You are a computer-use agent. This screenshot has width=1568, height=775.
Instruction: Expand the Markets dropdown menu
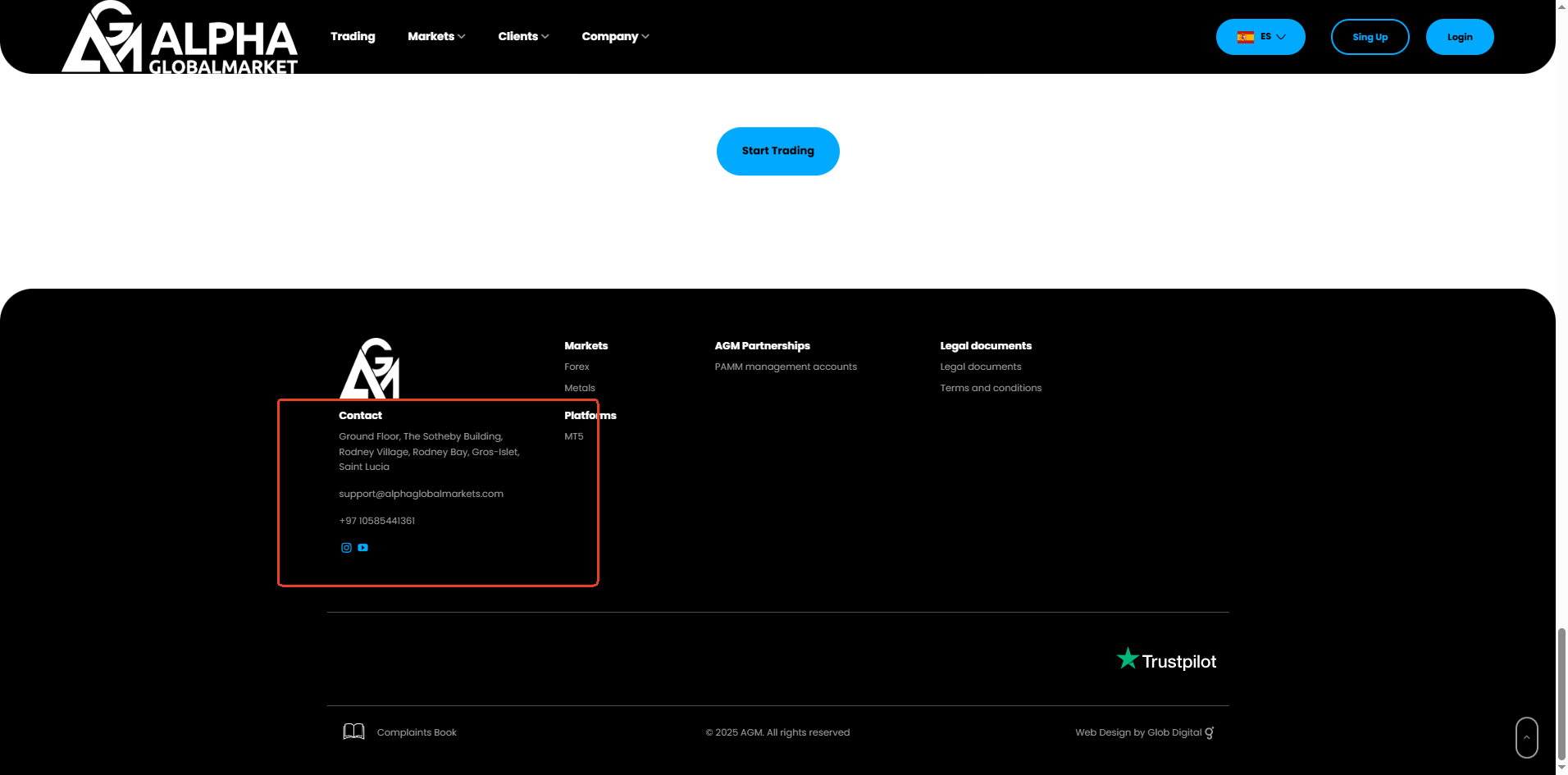436,36
